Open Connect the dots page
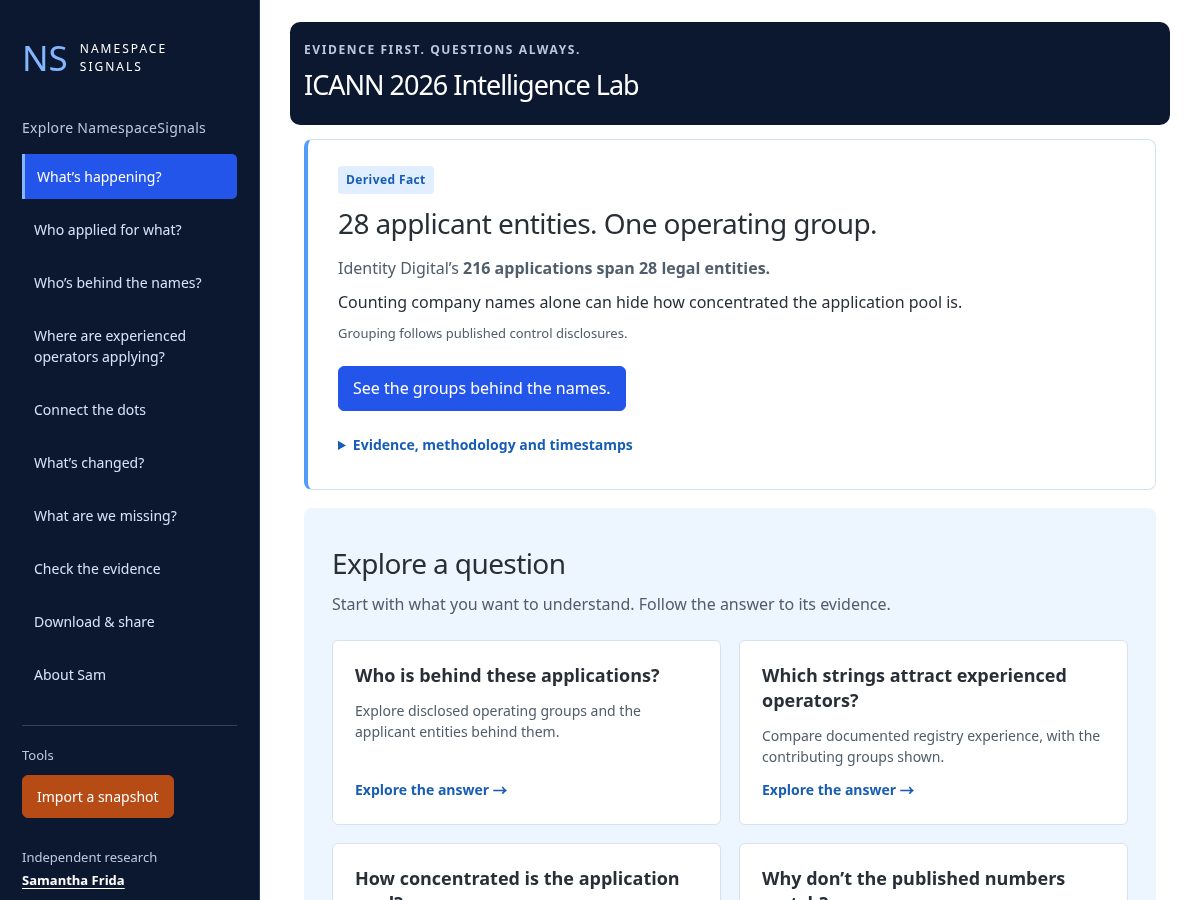Viewport: 1200px width, 900px height. click(130, 410)
